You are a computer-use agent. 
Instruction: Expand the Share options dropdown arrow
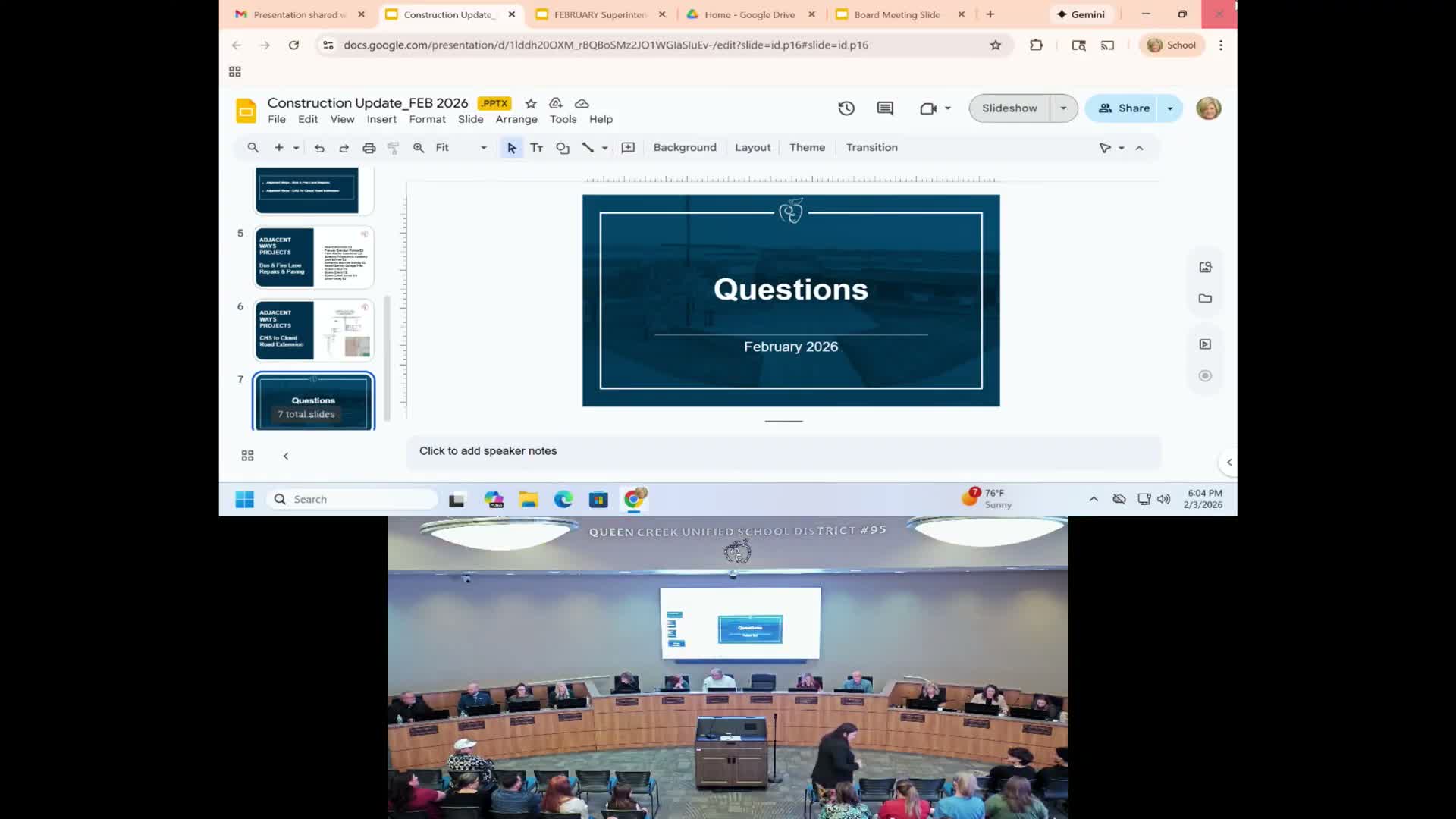pyautogui.click(x=1170, y=108)
